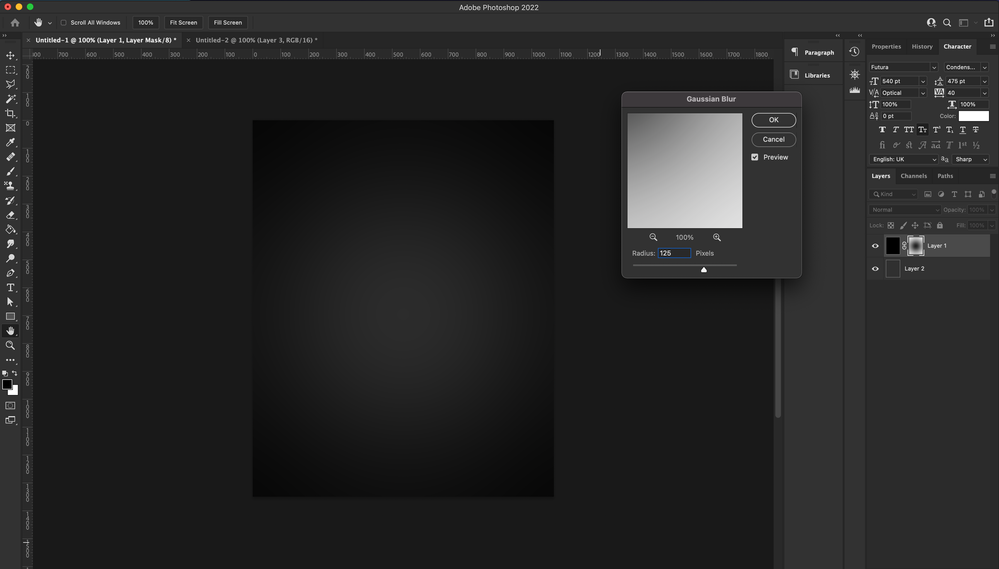Viewport: 999px width, 569px height.
Task: Select the Zoom tool in toolbar
Action: pyautogui.click(x=11, y=345)
